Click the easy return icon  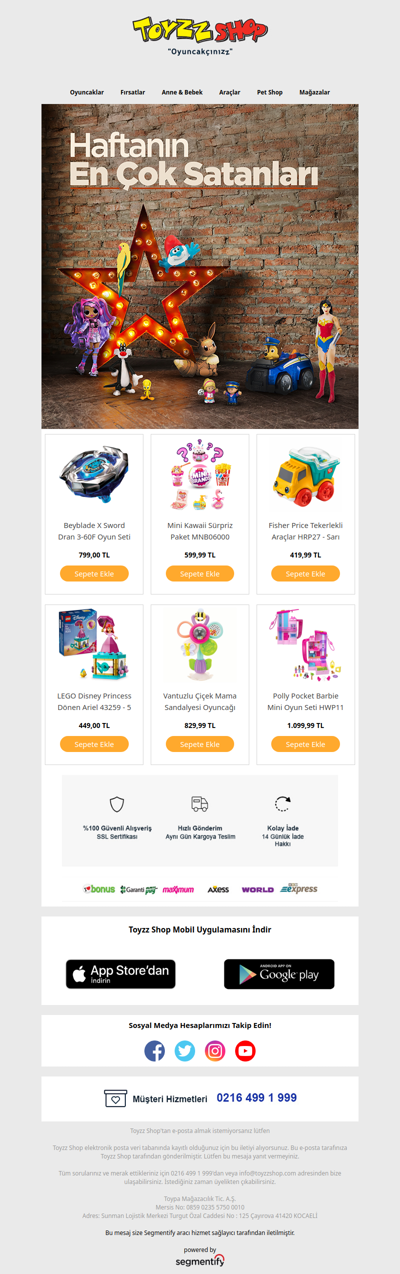coord(283,804)
